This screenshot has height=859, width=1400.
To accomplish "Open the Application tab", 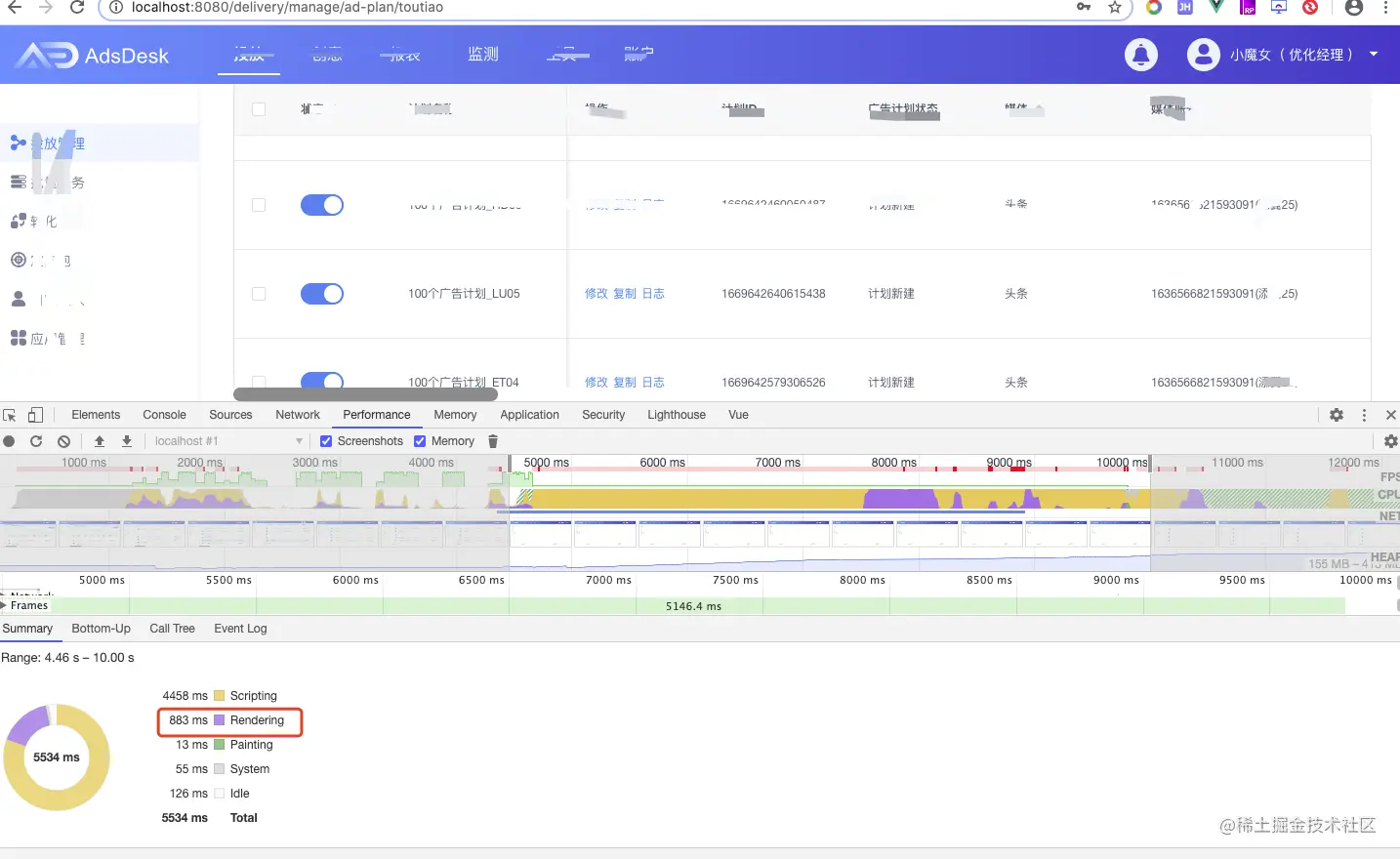I will pyautogui.click(x=530, y=415).
